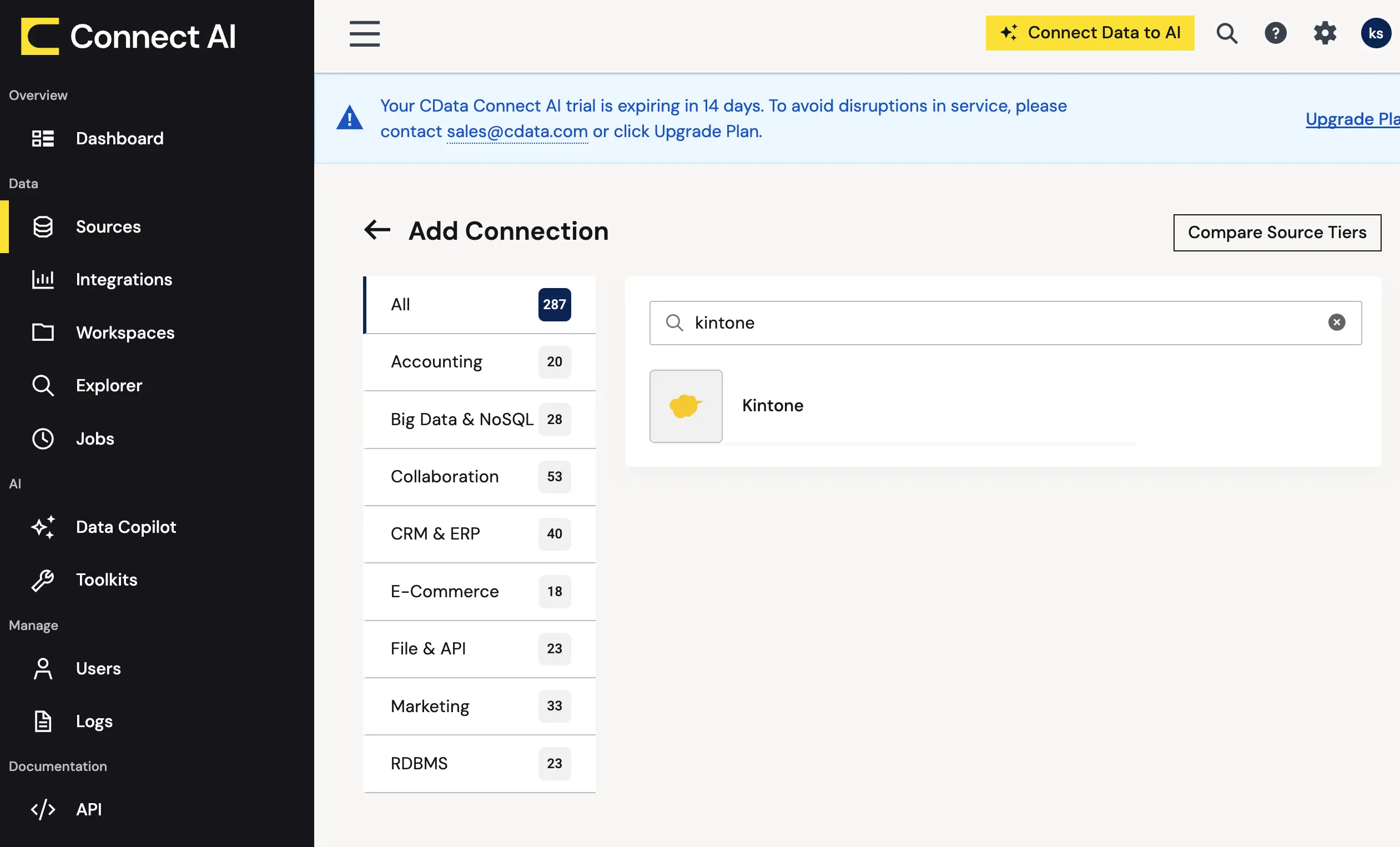Click the Toolkits wrench icon
The height and width of the screenshot is (847, 1400).
pos(43,580)
